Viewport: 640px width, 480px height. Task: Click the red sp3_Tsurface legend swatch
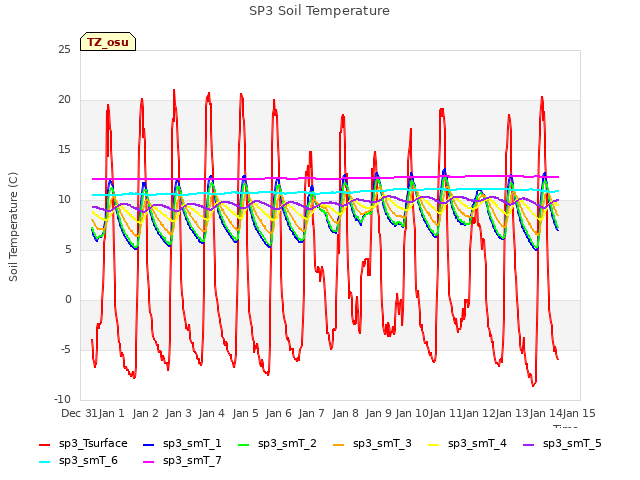tap(44, 445)
